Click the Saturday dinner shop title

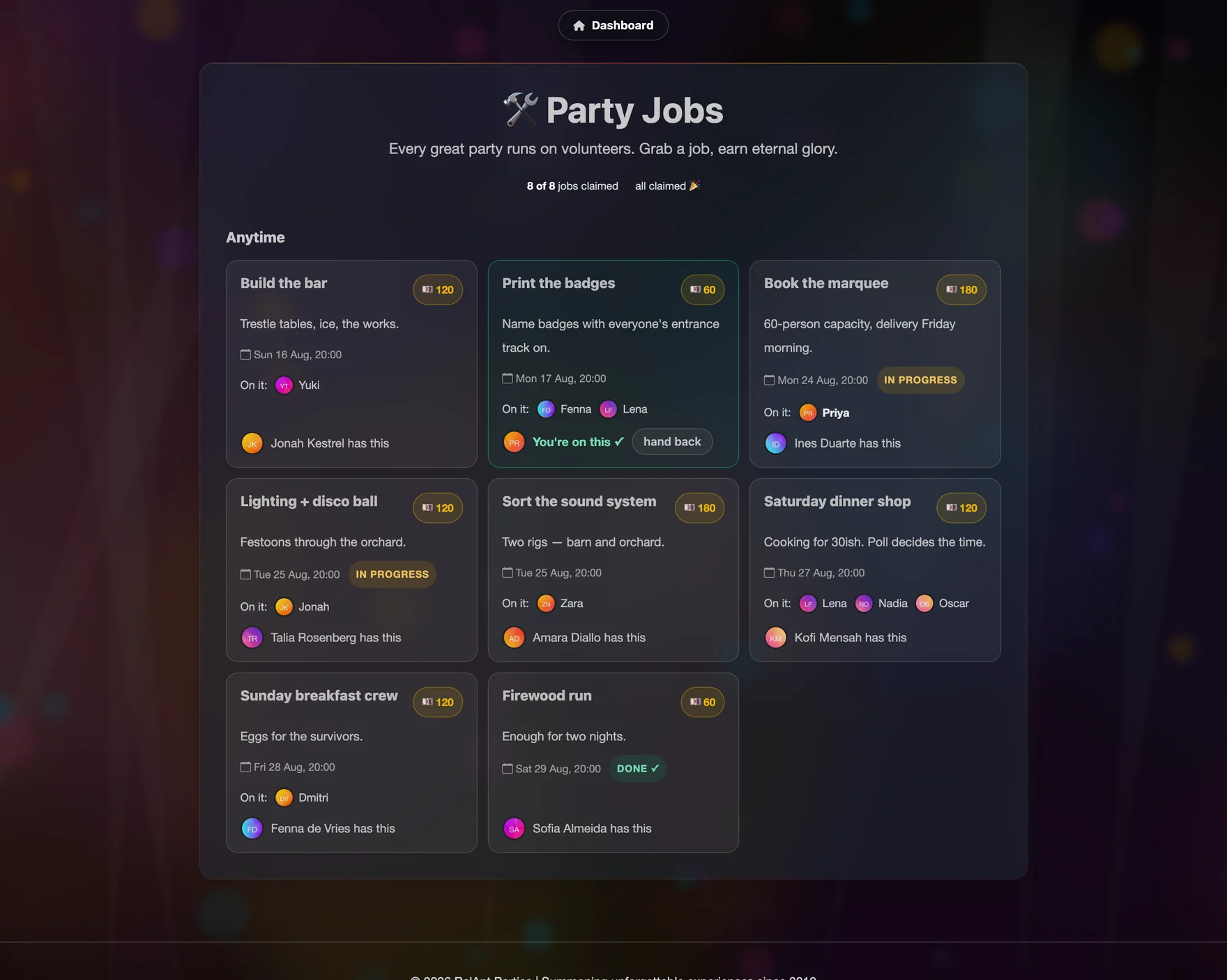pos(837,501)
